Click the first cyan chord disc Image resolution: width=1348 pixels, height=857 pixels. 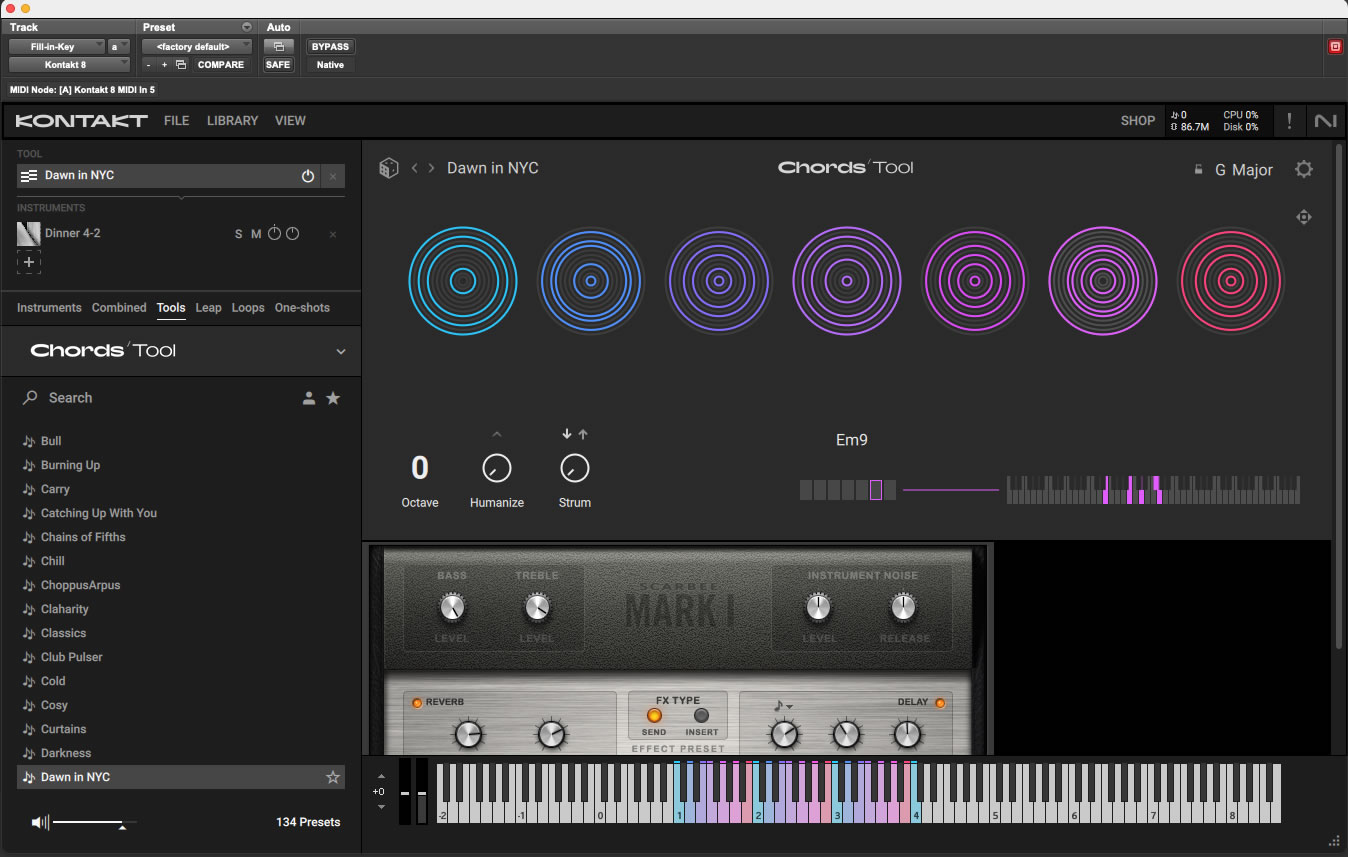[463, 281]
